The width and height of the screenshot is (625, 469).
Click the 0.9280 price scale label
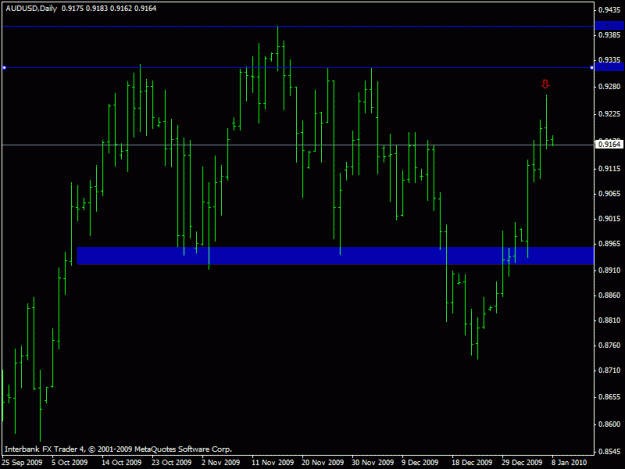[x=609, y=86]
